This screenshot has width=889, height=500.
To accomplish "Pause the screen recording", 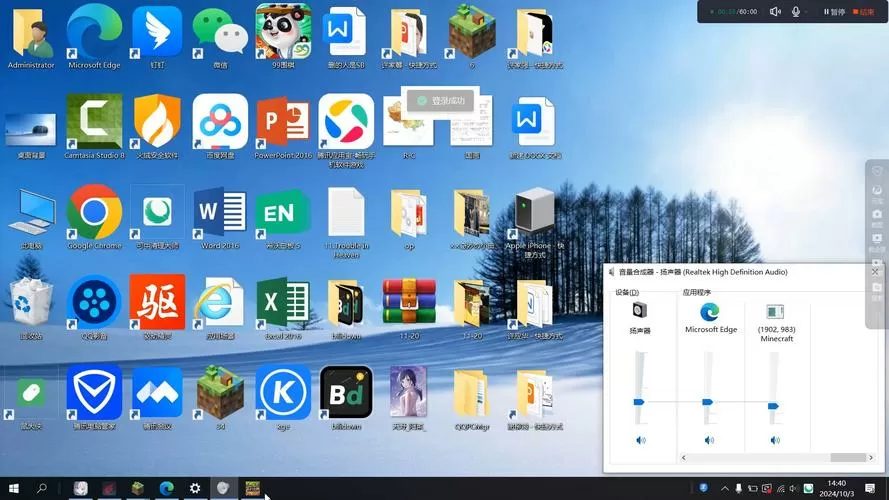I will pyautogui.click(x=834, y=11).
